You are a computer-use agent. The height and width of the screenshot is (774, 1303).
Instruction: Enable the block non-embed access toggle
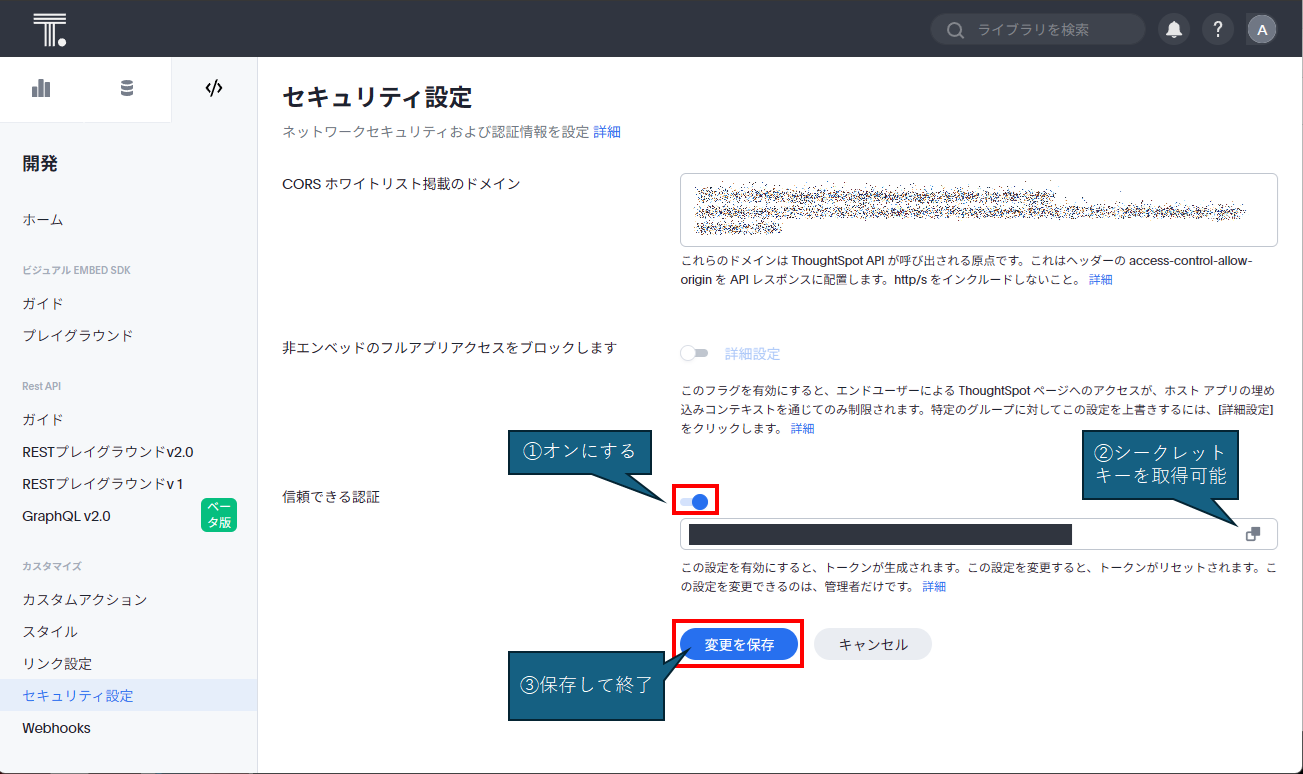(693, 353)
